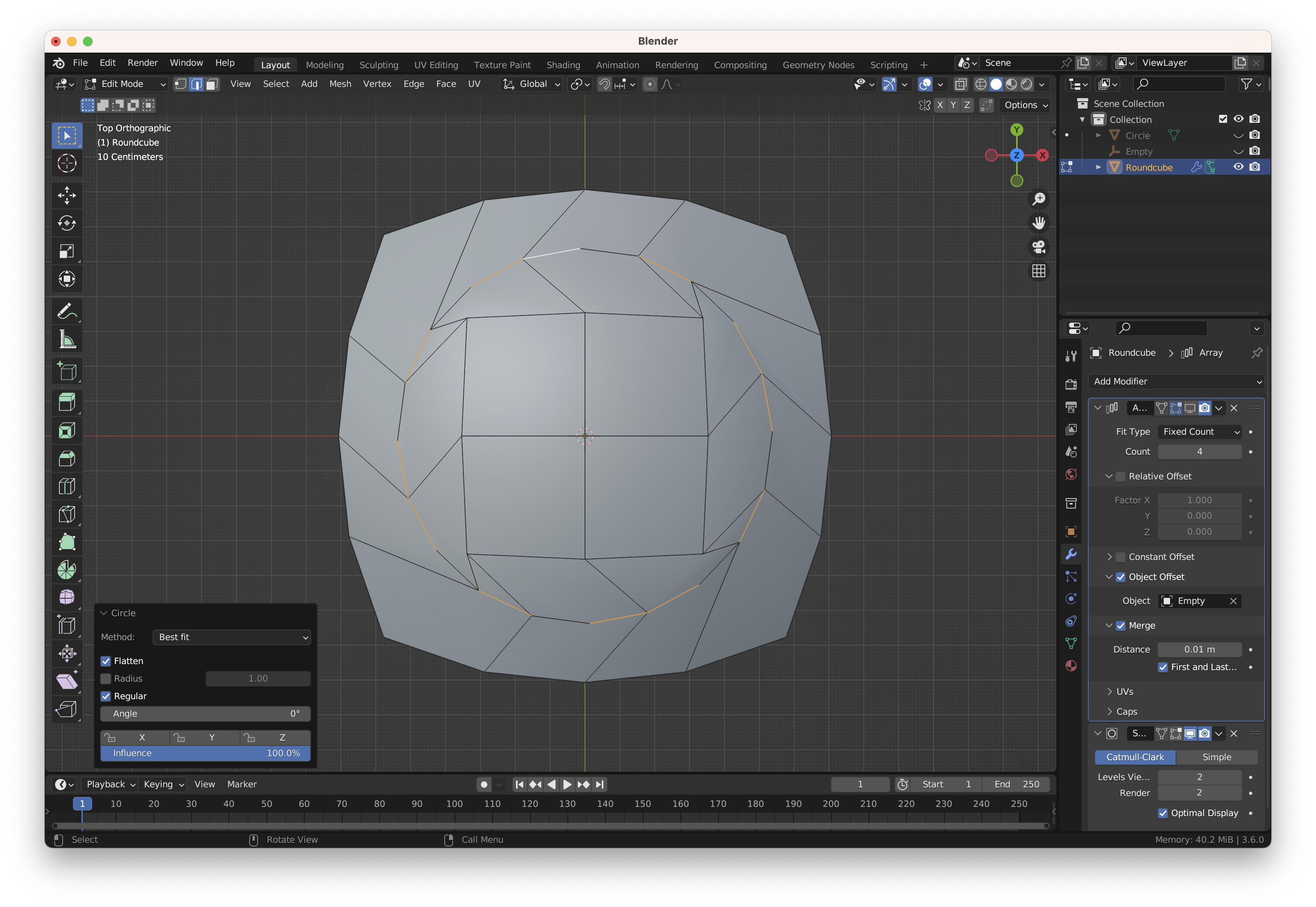Open the Add Modifier dropdown
This screenshot has width=1316, height=907.
point(1176,381)
